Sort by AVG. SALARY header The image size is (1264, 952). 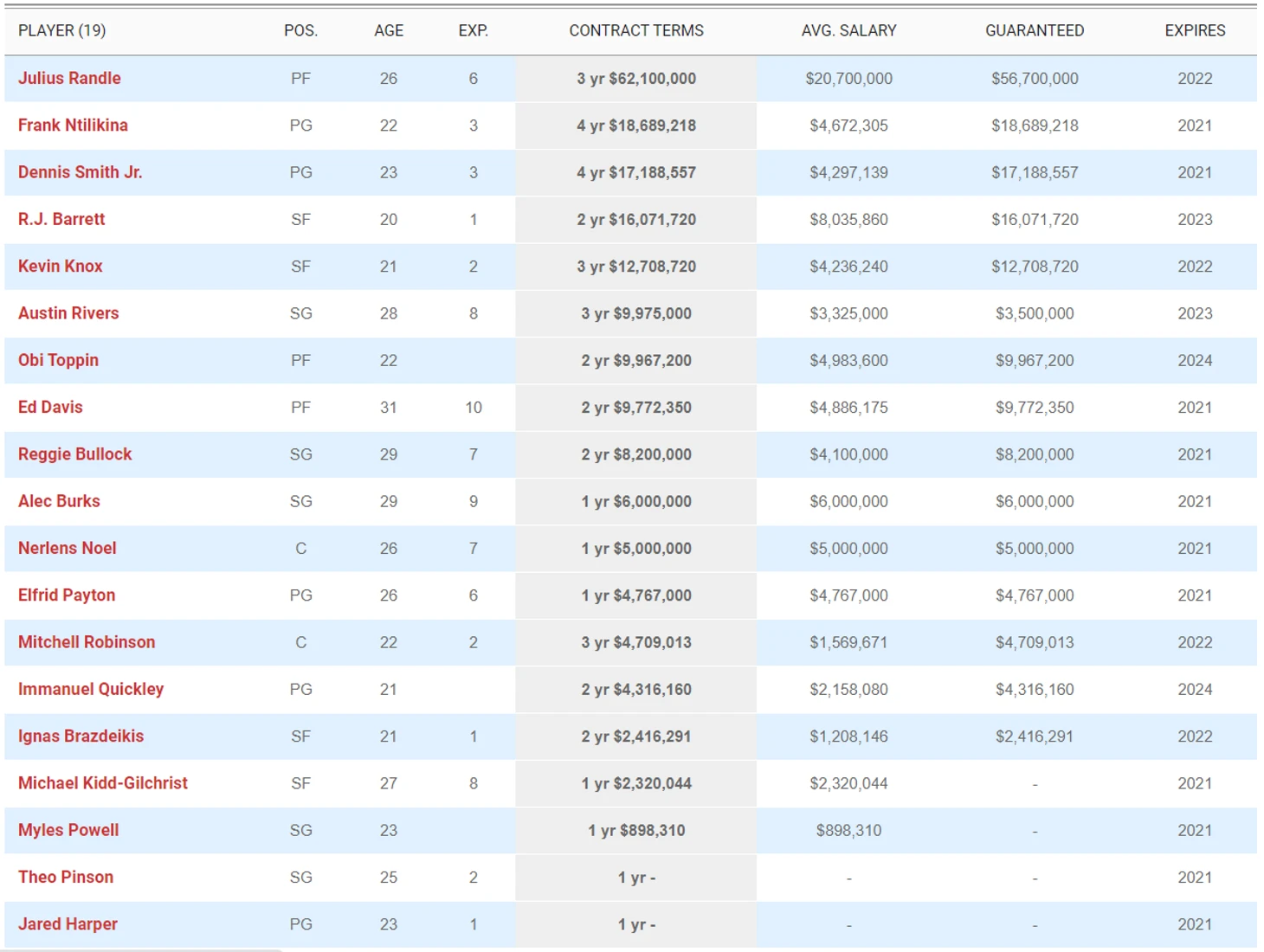coord(849,30)
